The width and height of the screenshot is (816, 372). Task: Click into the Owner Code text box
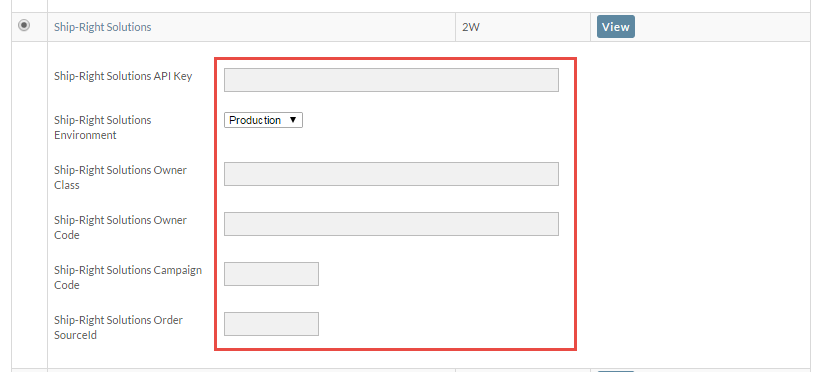click(x=391, y=224)
